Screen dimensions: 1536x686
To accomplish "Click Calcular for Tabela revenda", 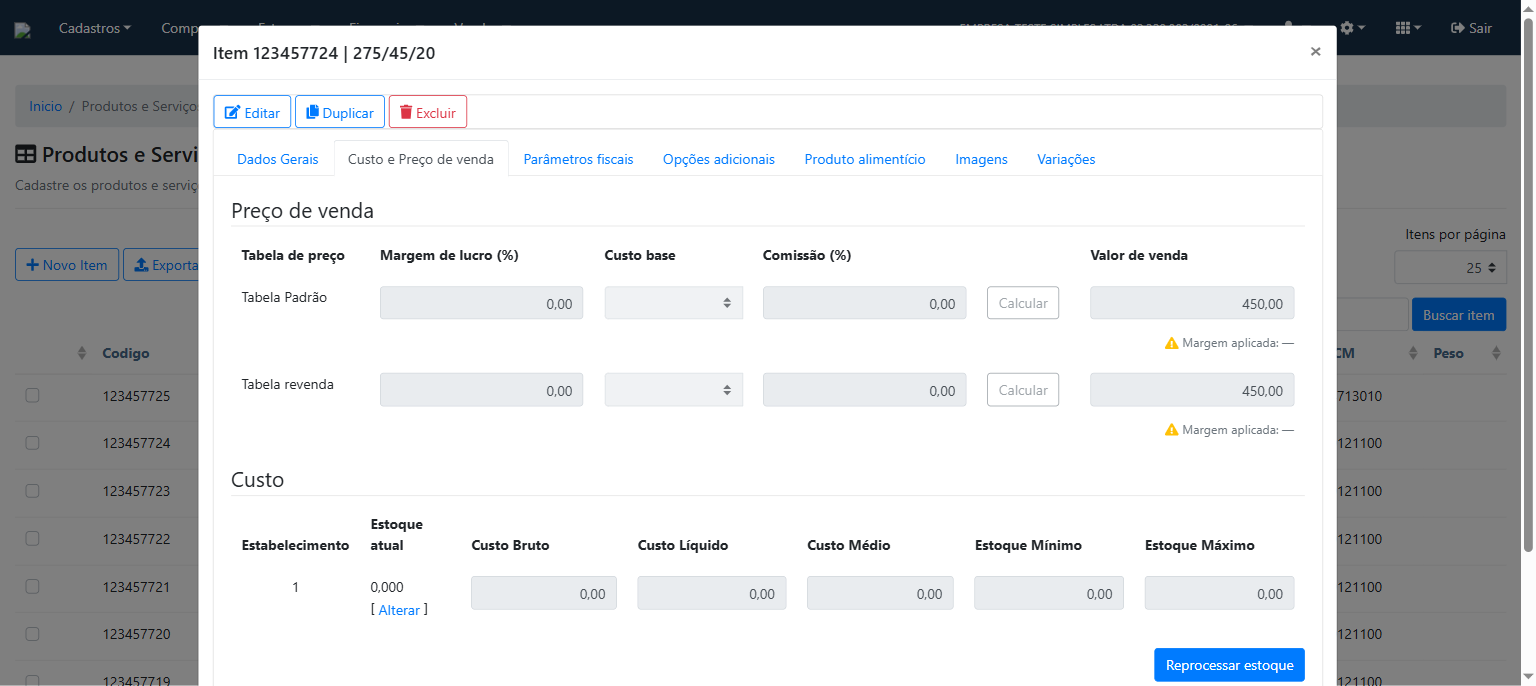I will tap(1023, 390).
